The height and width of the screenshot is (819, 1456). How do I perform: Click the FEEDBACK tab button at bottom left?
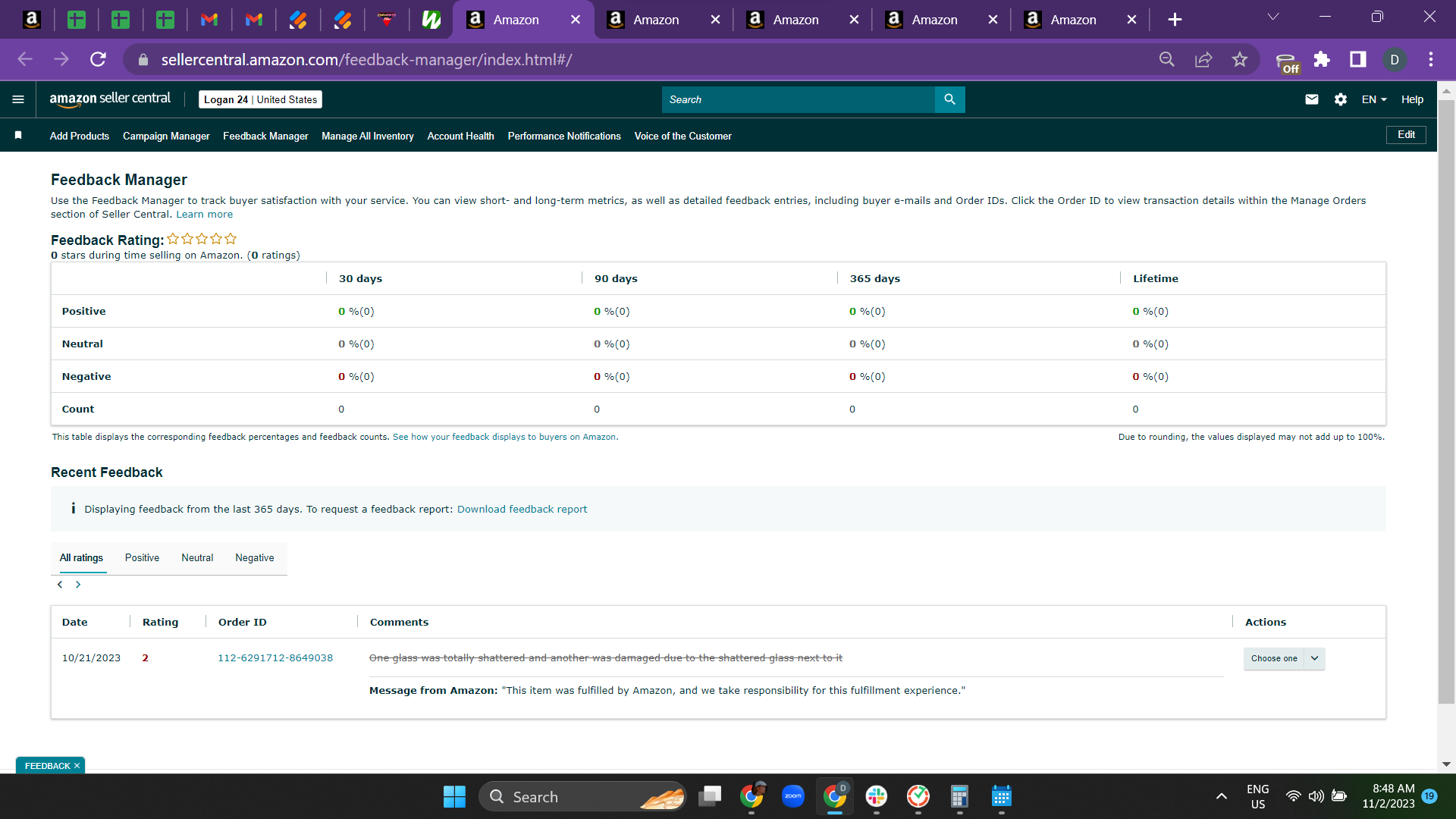(x=47, y=766)
